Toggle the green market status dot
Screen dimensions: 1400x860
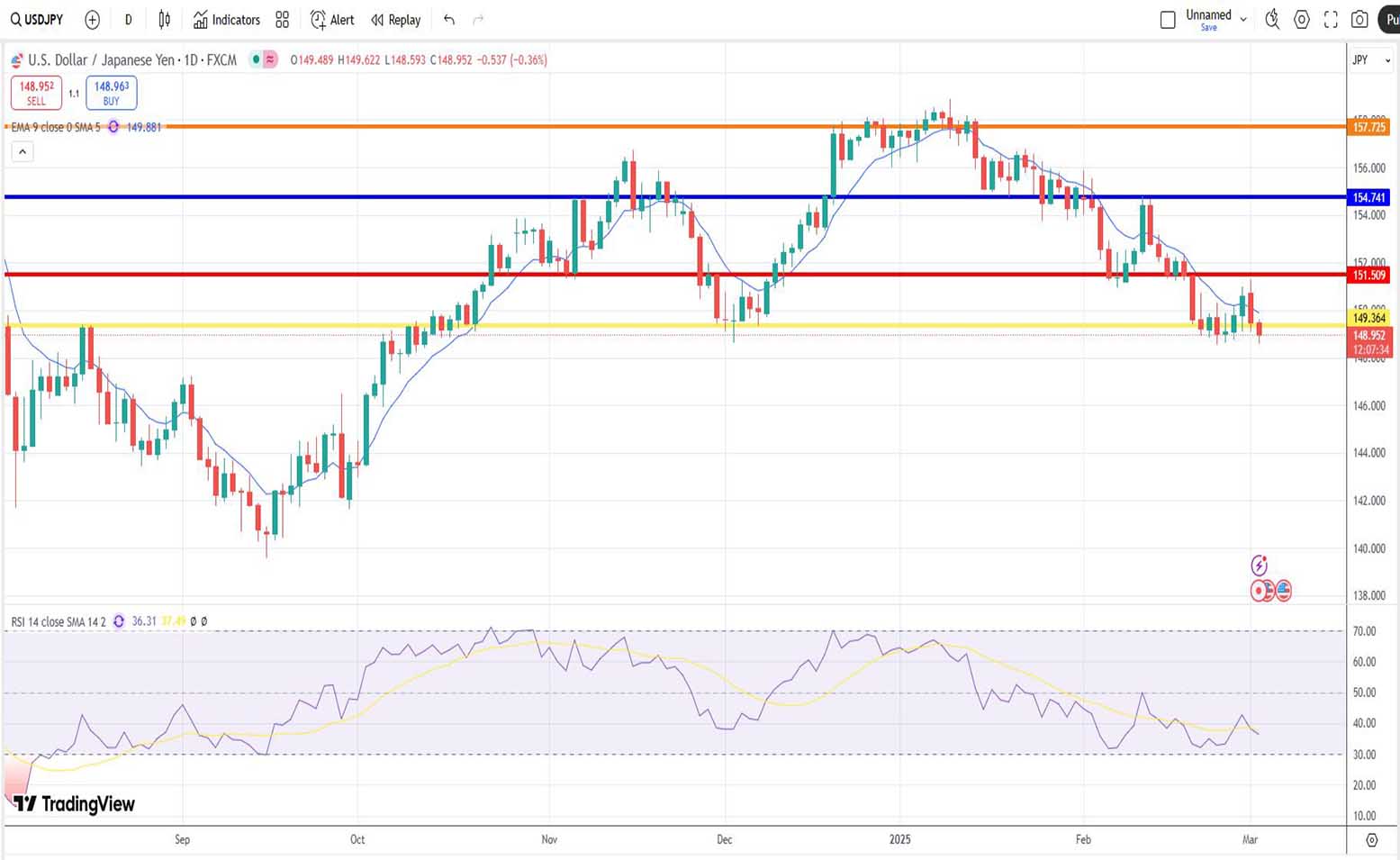pos(256,59)
